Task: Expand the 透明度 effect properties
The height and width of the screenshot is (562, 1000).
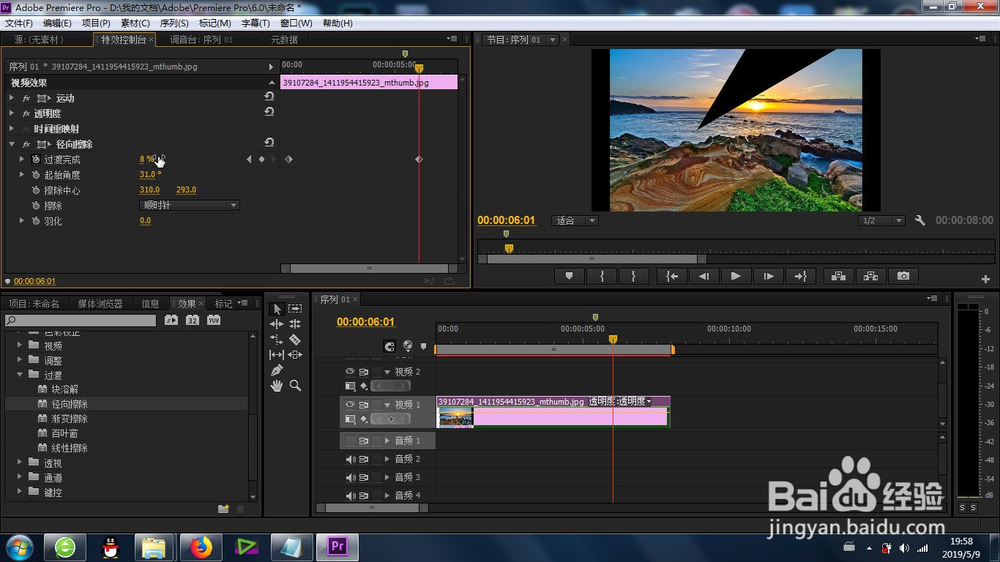Action: click(11, 113)
